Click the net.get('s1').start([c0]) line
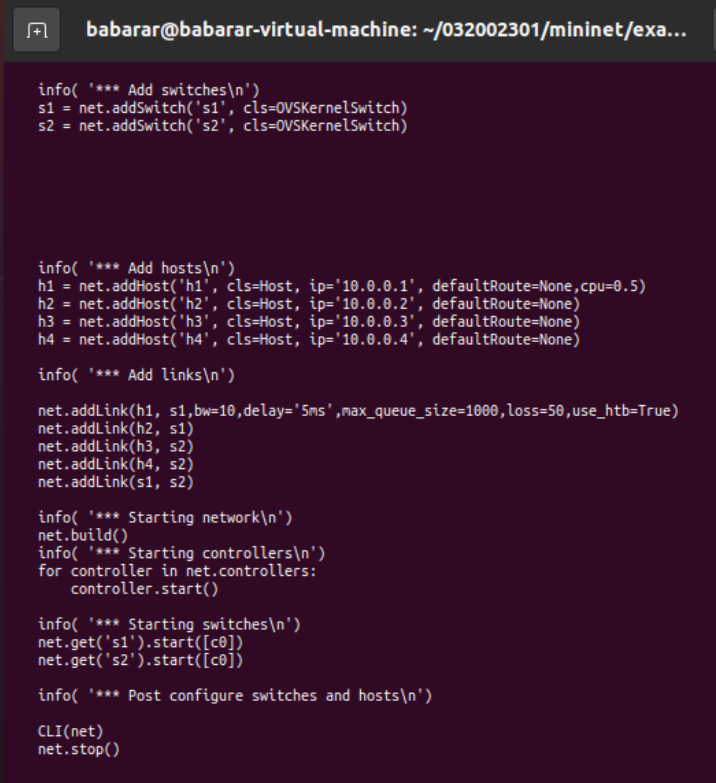716x783 pixels. pos(140,643)
